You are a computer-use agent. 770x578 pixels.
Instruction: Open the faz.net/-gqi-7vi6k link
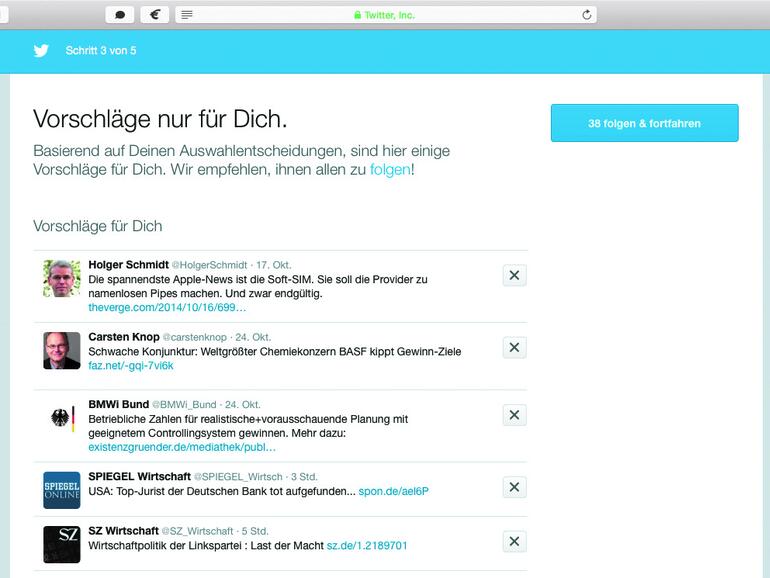pyautogui.click(x=131, y=366)
